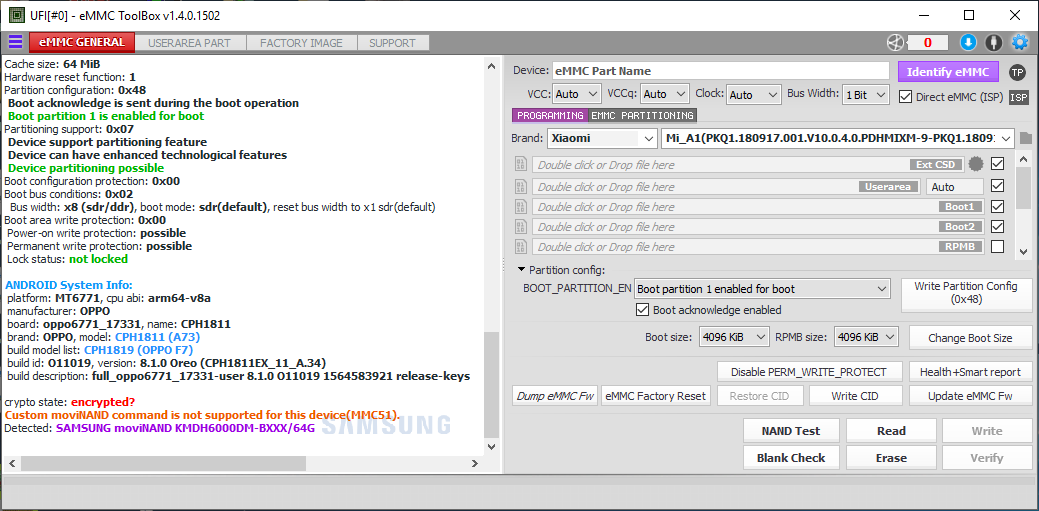The height and width of the screenshot is (511, 1039).
Task: Open the Brand dropdown showing Xiaomi
Action: pyautogui.click(x=602, y=139)
